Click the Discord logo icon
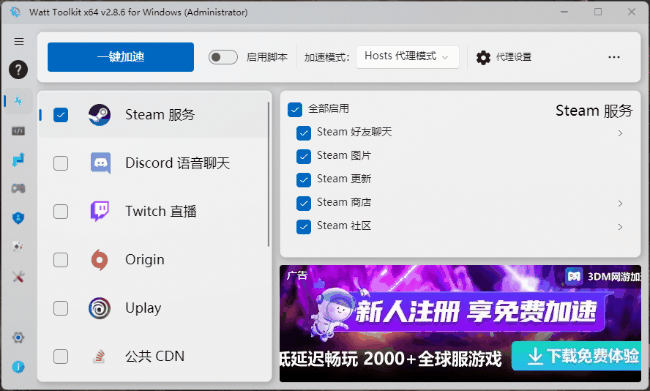 tap(101, 163)
